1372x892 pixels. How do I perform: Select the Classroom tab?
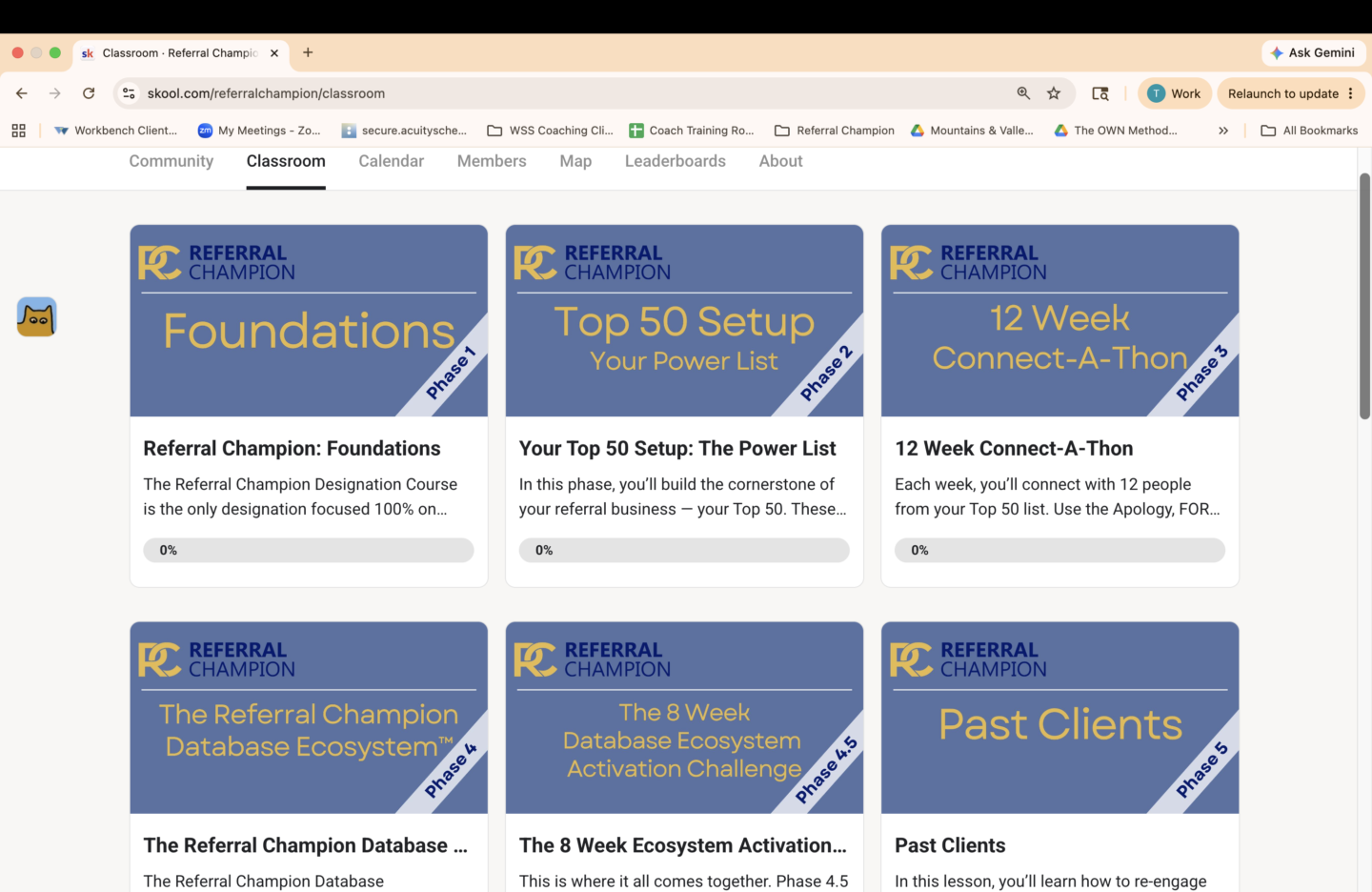click(x=286, y=161)
